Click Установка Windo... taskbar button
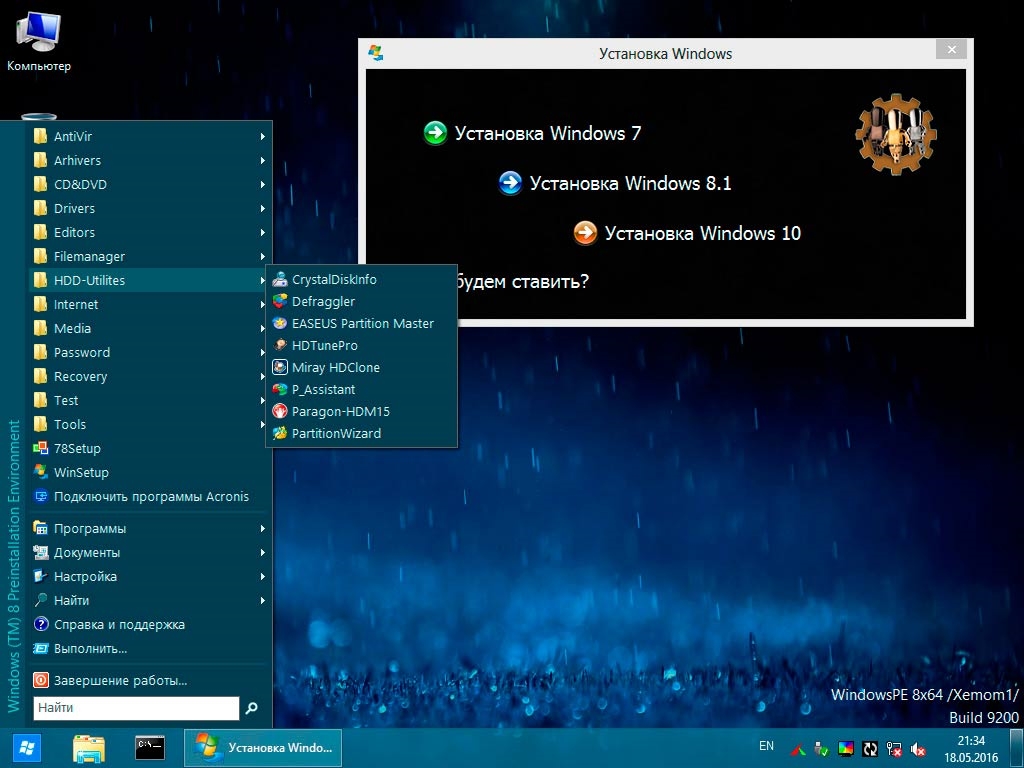Viewport: 1024px width, 768px height. click(x=263, y=748)
